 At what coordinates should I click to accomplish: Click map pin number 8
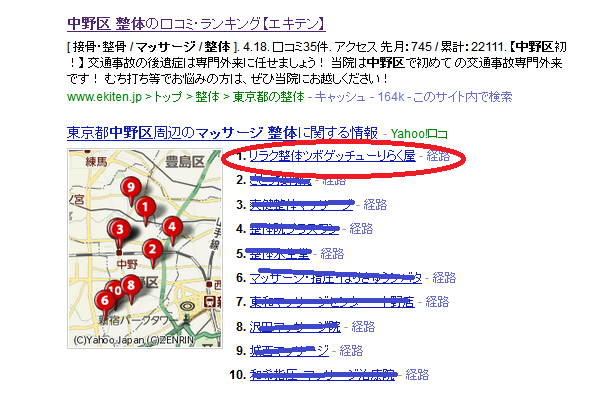(131, 285)
